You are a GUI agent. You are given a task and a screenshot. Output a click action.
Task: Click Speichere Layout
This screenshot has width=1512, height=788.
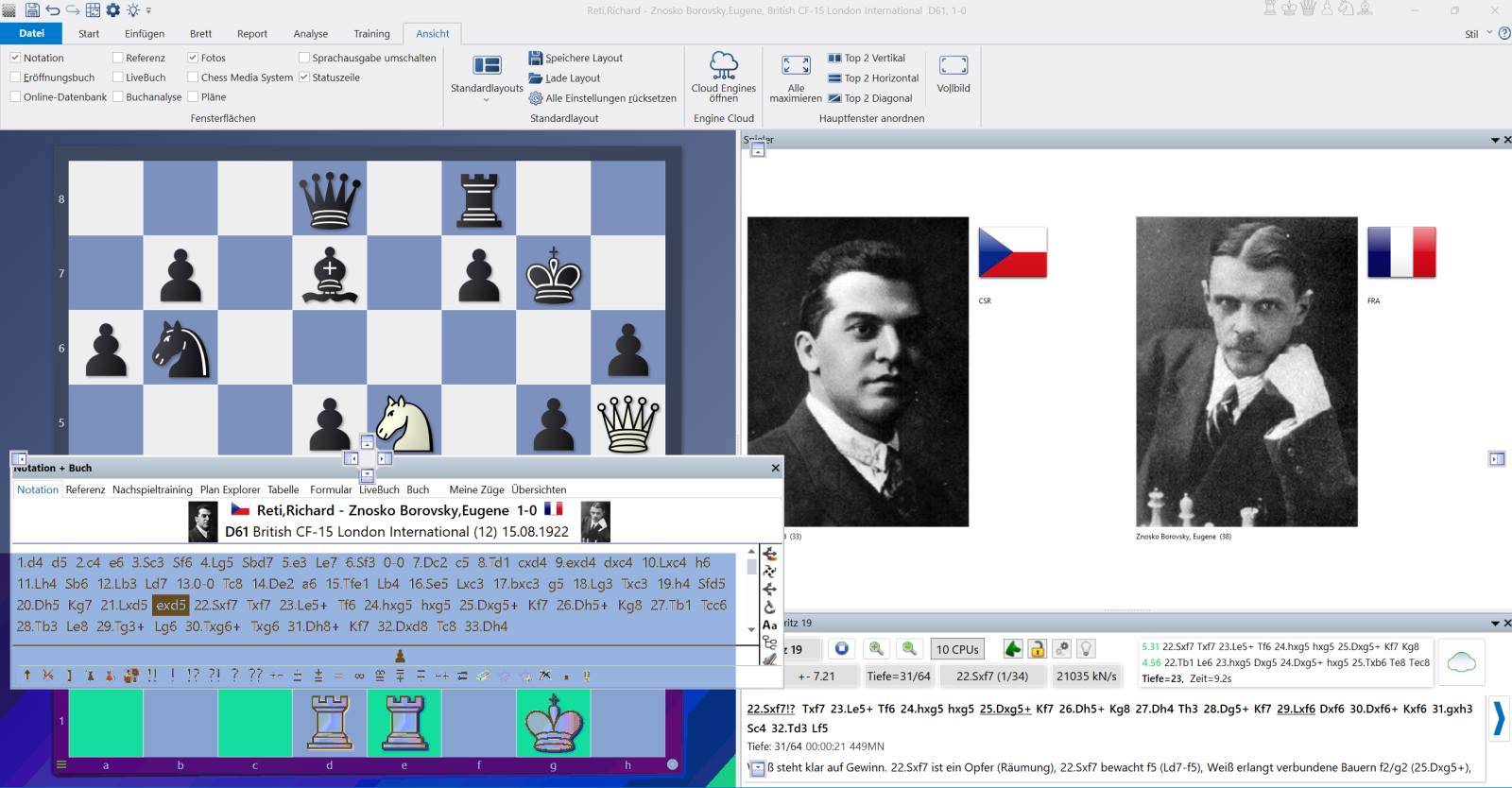583,58
